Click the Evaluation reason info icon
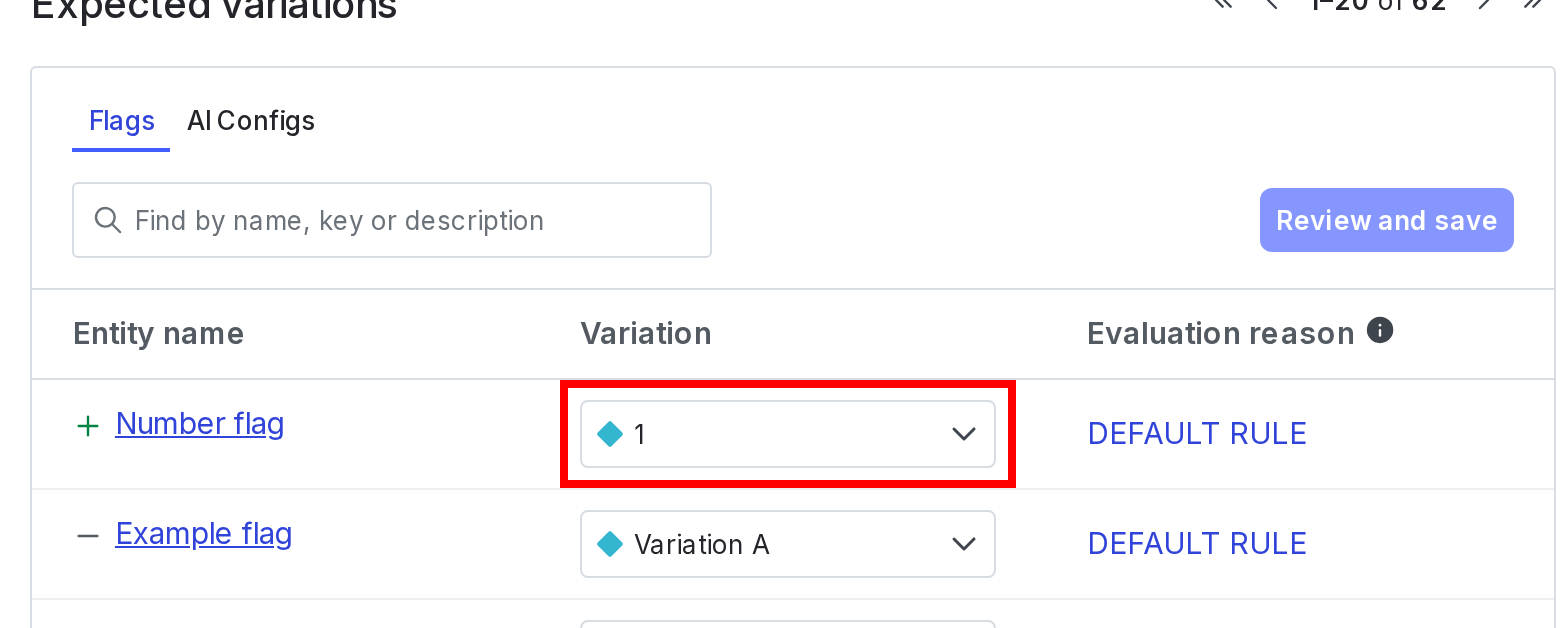Screen dimensions: 1564x628 [1380, 331]
